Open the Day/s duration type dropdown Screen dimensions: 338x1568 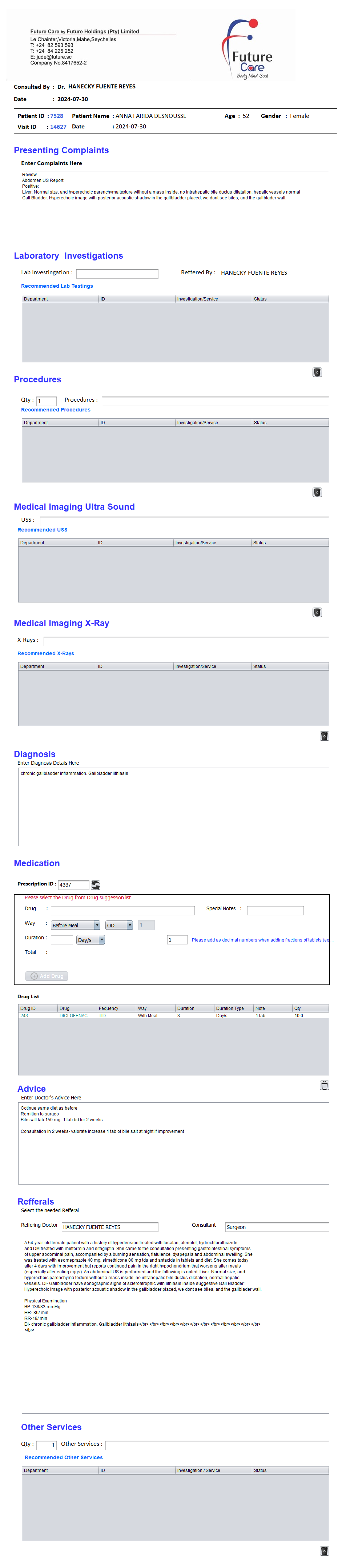coord(90,940)
